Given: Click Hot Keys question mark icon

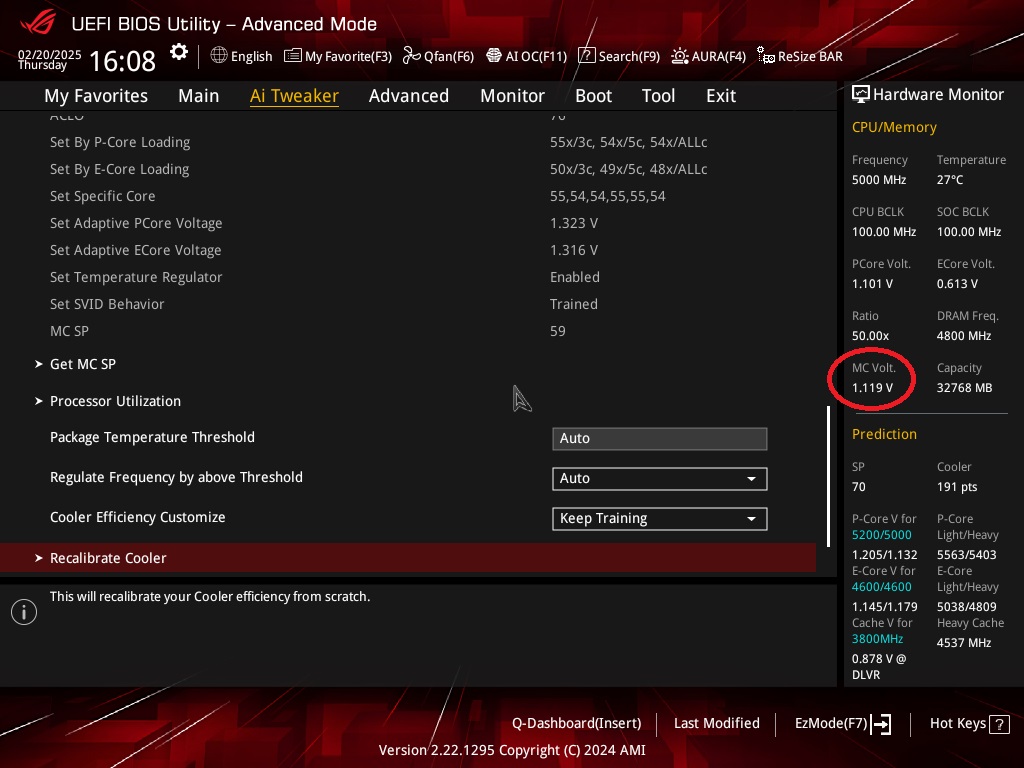Looking at the screenshot, I should 999,724.
